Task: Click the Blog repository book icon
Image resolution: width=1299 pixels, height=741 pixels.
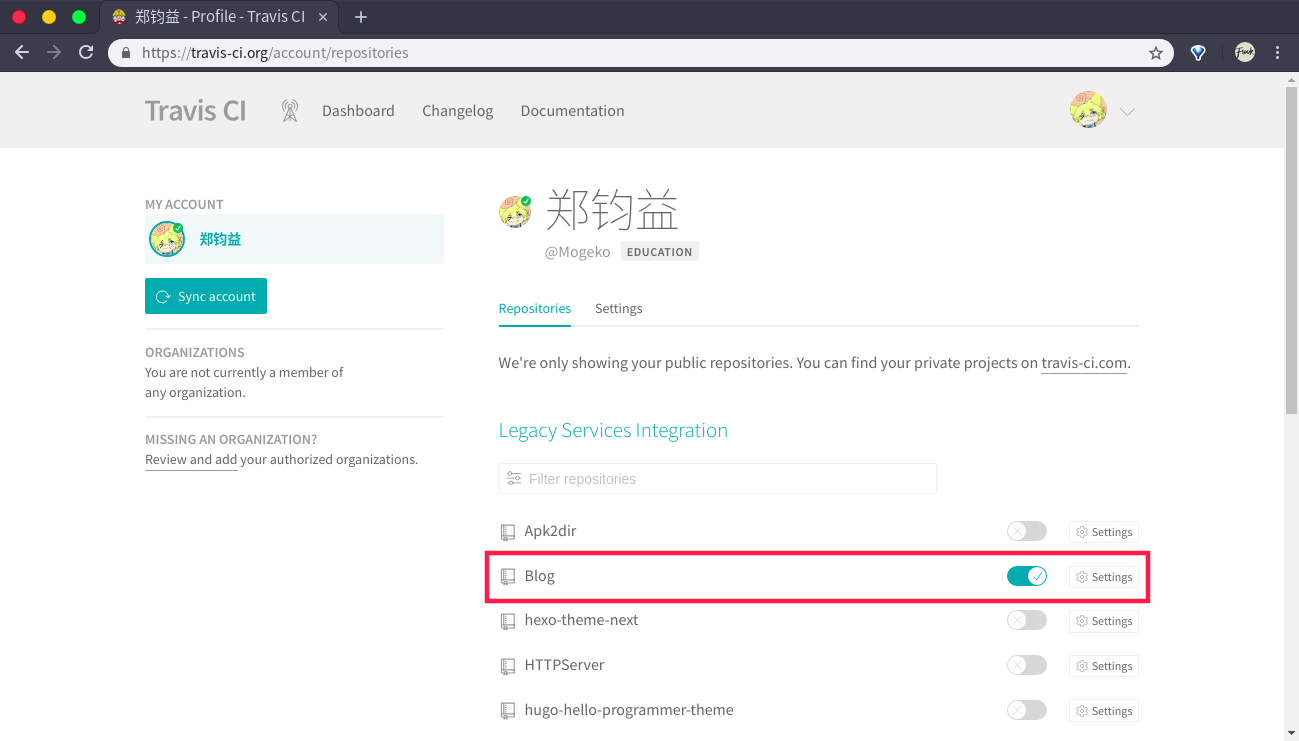Action: 508,577
